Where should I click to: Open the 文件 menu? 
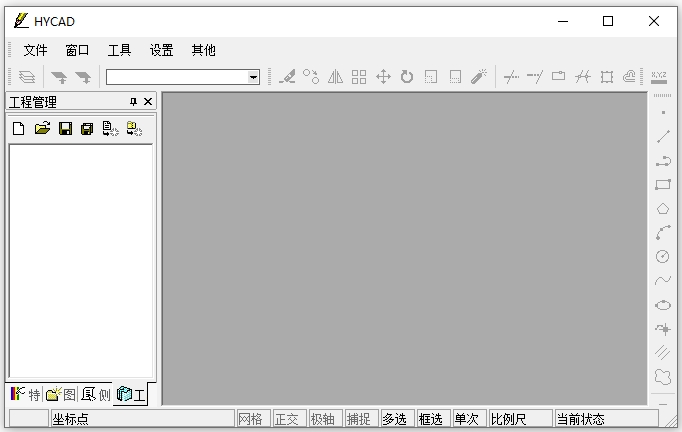click(x=35, y=50)
